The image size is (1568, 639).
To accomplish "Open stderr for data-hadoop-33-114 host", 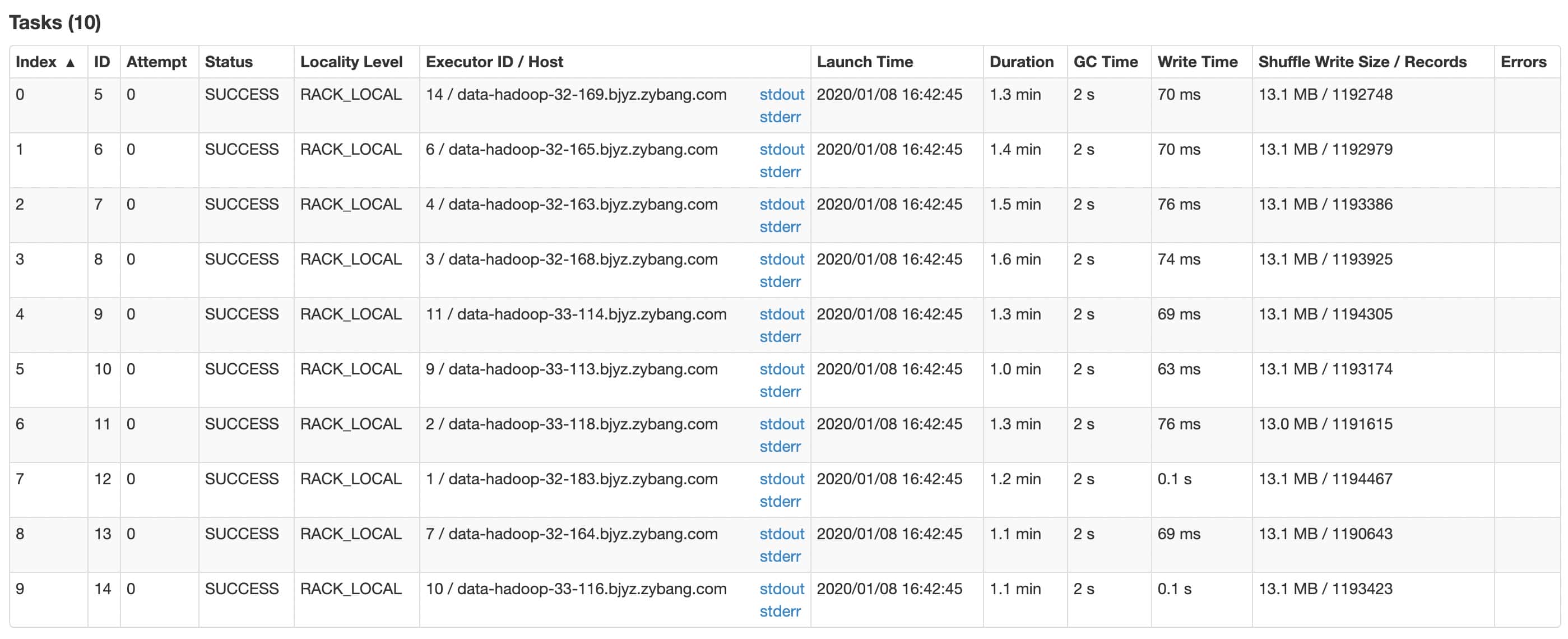I will click(x=780, y=337).
